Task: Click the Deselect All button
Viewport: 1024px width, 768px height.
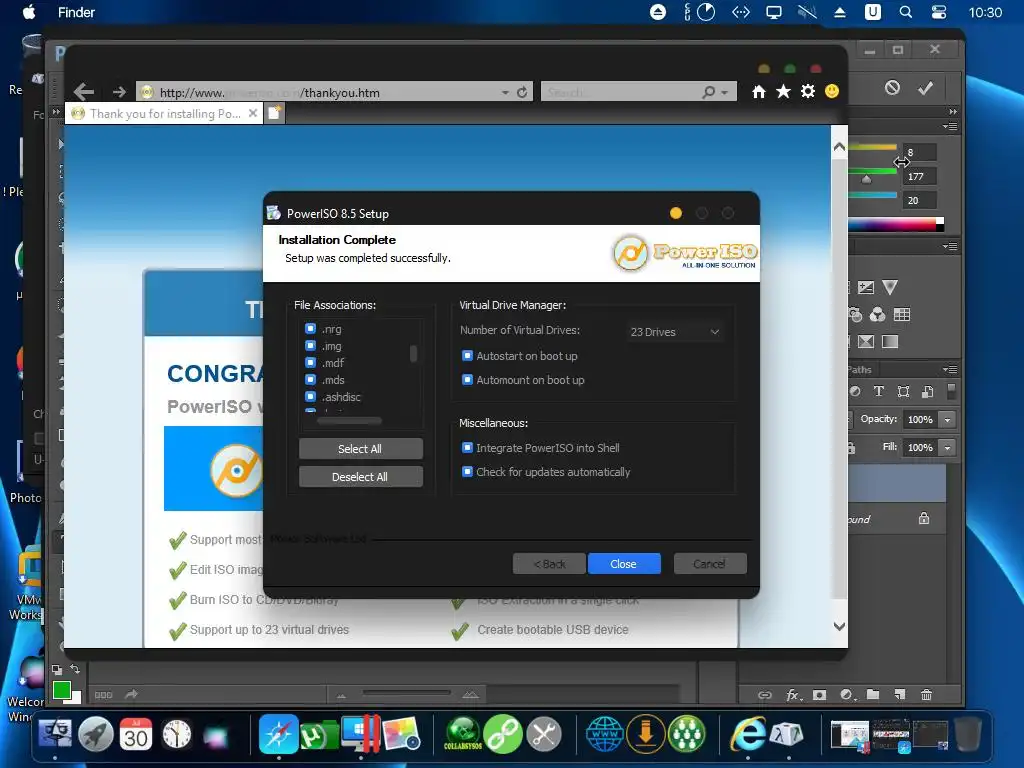Action: 360,477
